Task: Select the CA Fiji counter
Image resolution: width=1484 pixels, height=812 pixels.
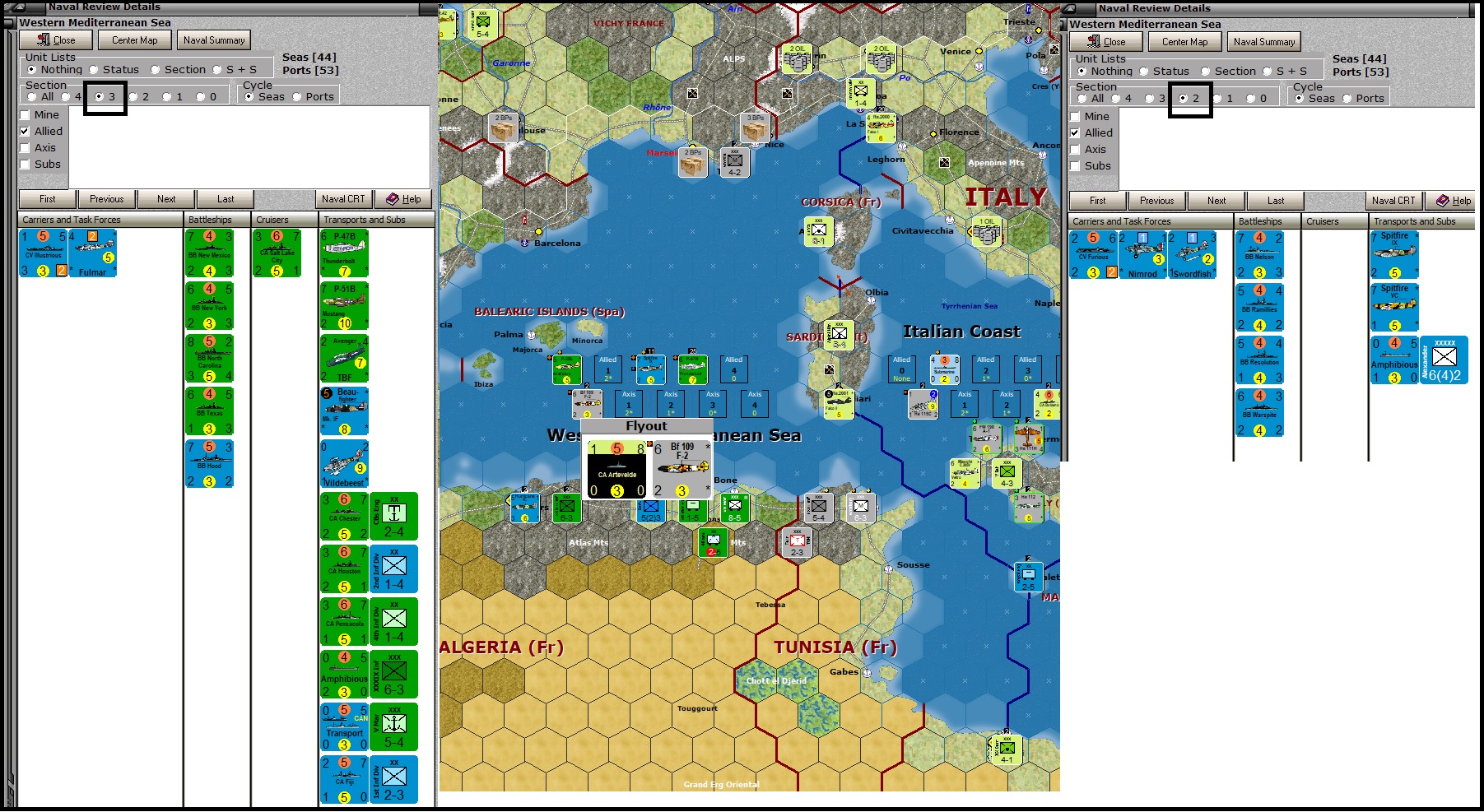Action: point(345,780)
